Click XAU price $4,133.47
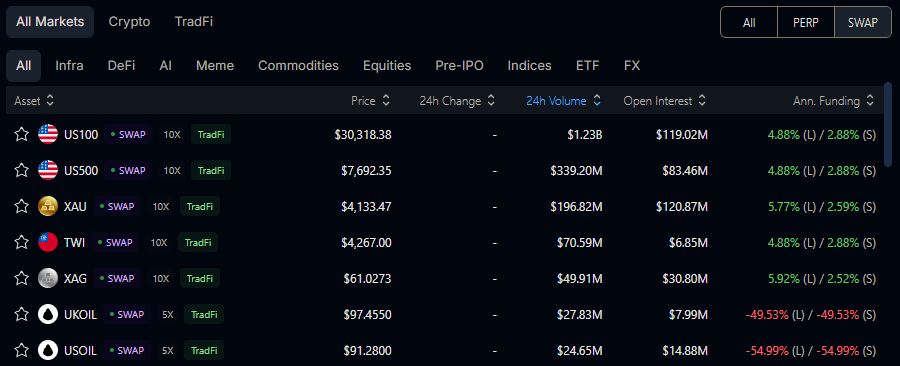This screenshot has width=900, height=366. (366, 207)
